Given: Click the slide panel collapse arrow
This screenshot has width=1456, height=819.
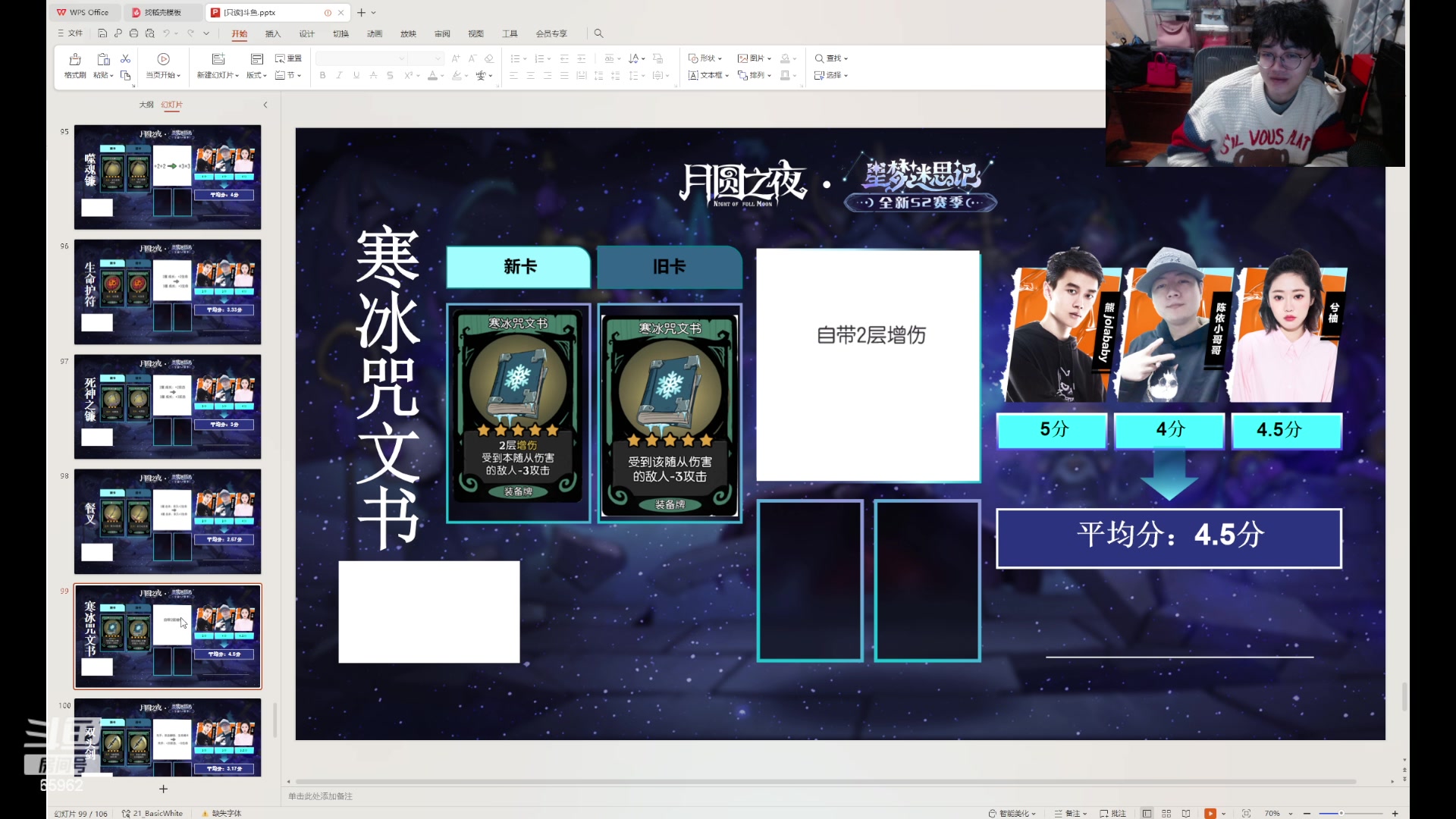Looking at the screenshot, I should coord(265,104).
